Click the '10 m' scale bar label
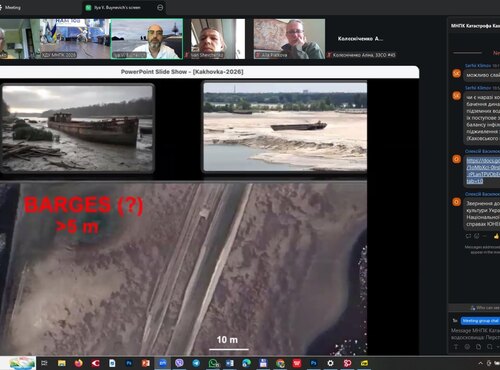 (227, 340)
